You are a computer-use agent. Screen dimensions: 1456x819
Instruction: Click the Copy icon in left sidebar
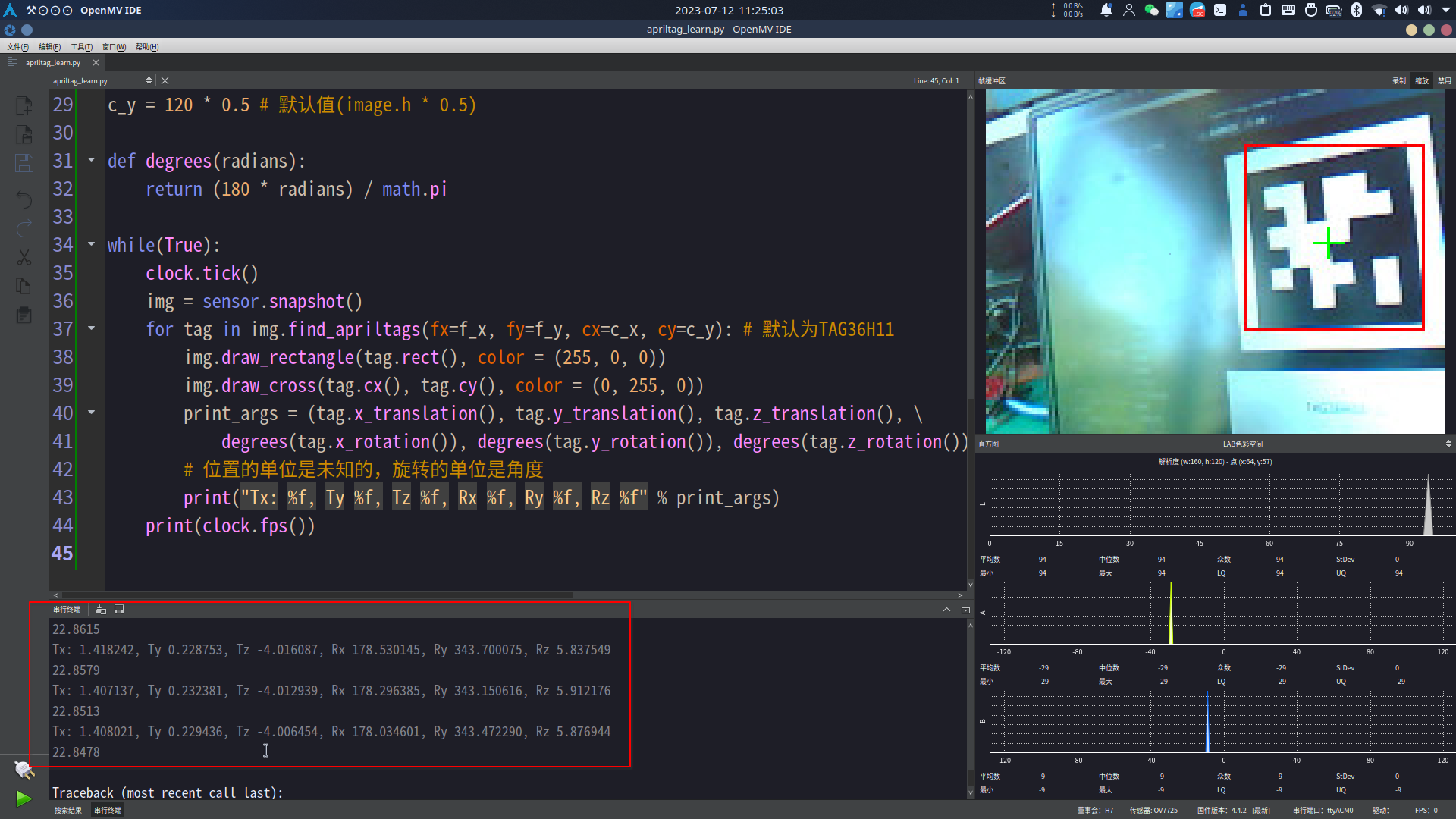24,286
